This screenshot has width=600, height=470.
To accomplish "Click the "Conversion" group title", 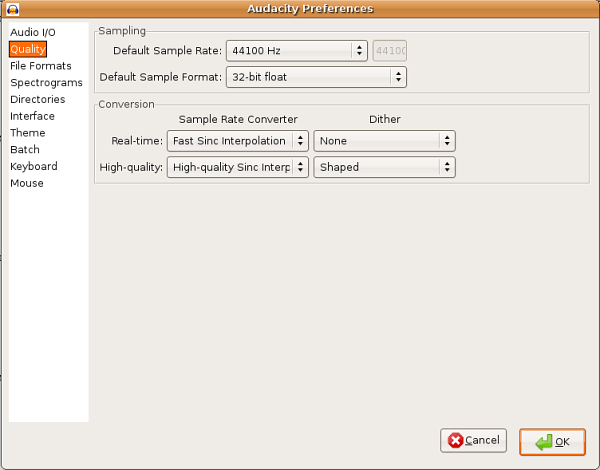I will pyautogui.click(x=126, y=104).
